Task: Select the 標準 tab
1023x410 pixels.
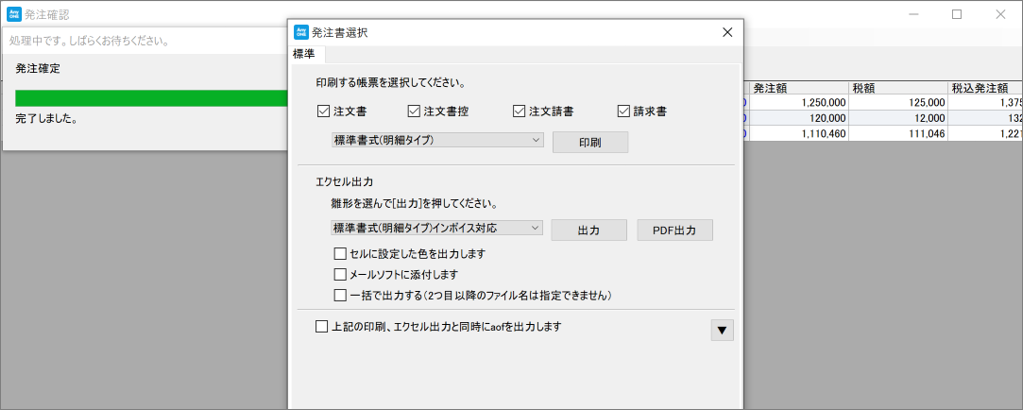Action: (x=304, y=53)
